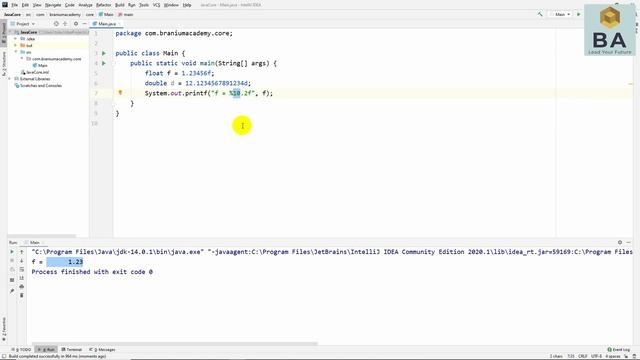Image resolution: width=640 pixels, height=360 pixels.
Task: Expand the out folder in project tree
Action: pos(16,45)
